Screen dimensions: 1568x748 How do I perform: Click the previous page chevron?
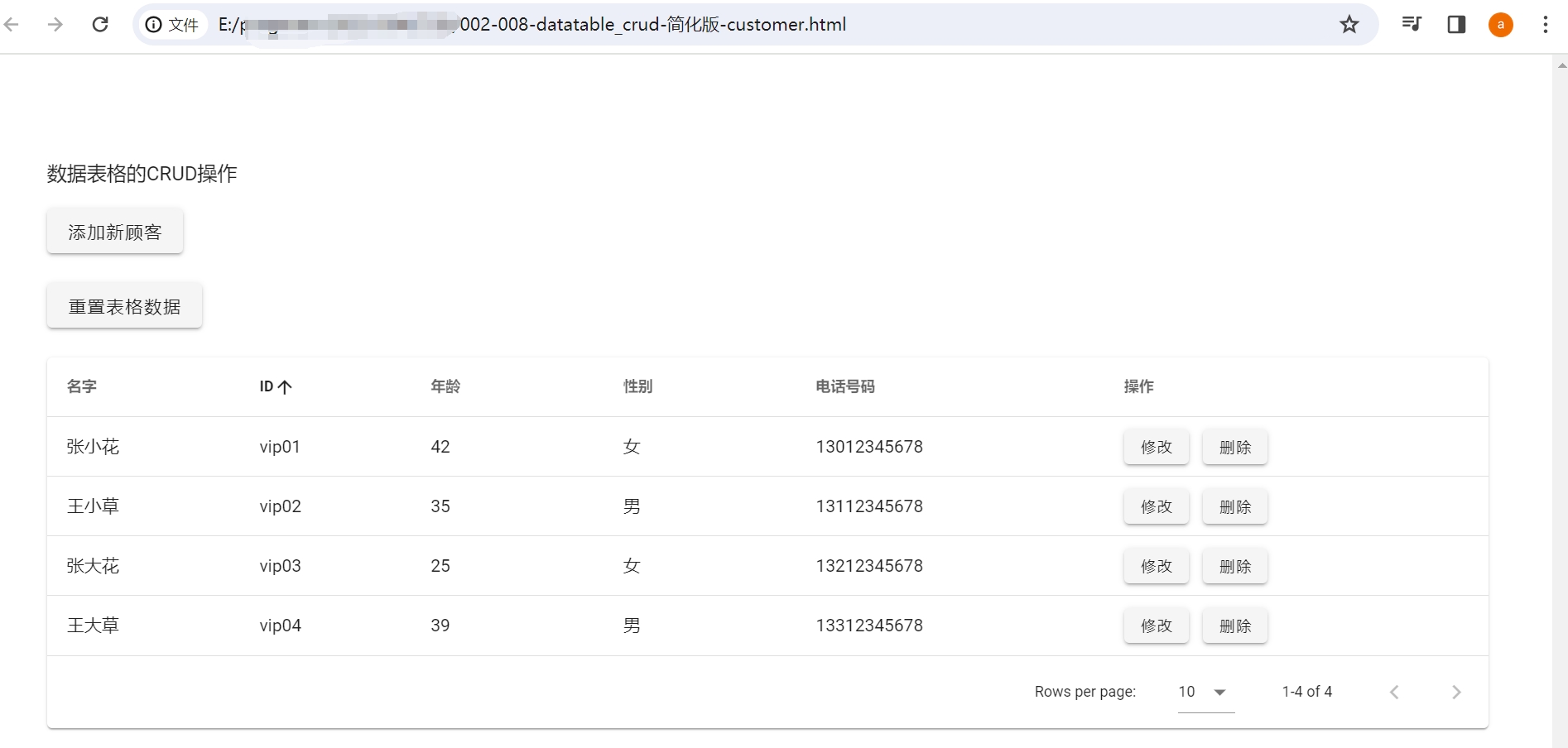tap(1395, 692)
